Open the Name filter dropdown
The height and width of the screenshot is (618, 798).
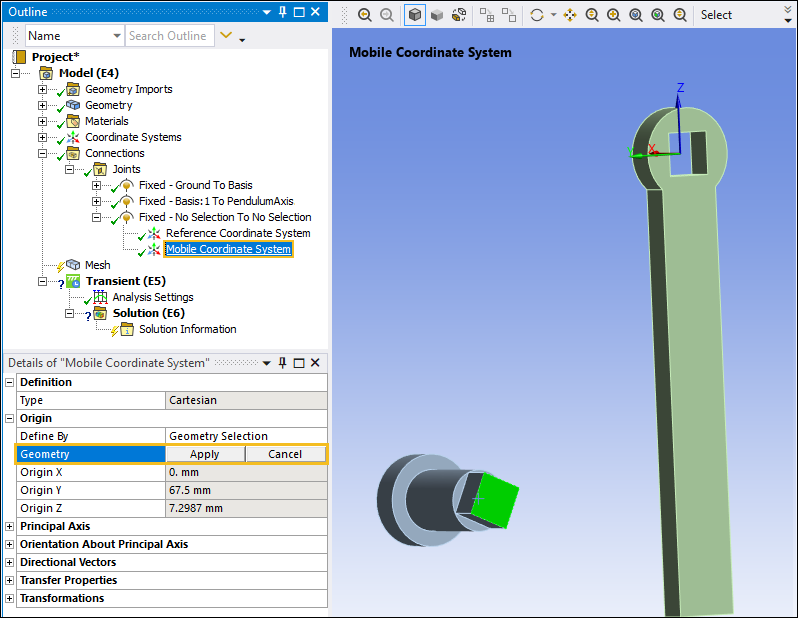(x=116, y=36)
